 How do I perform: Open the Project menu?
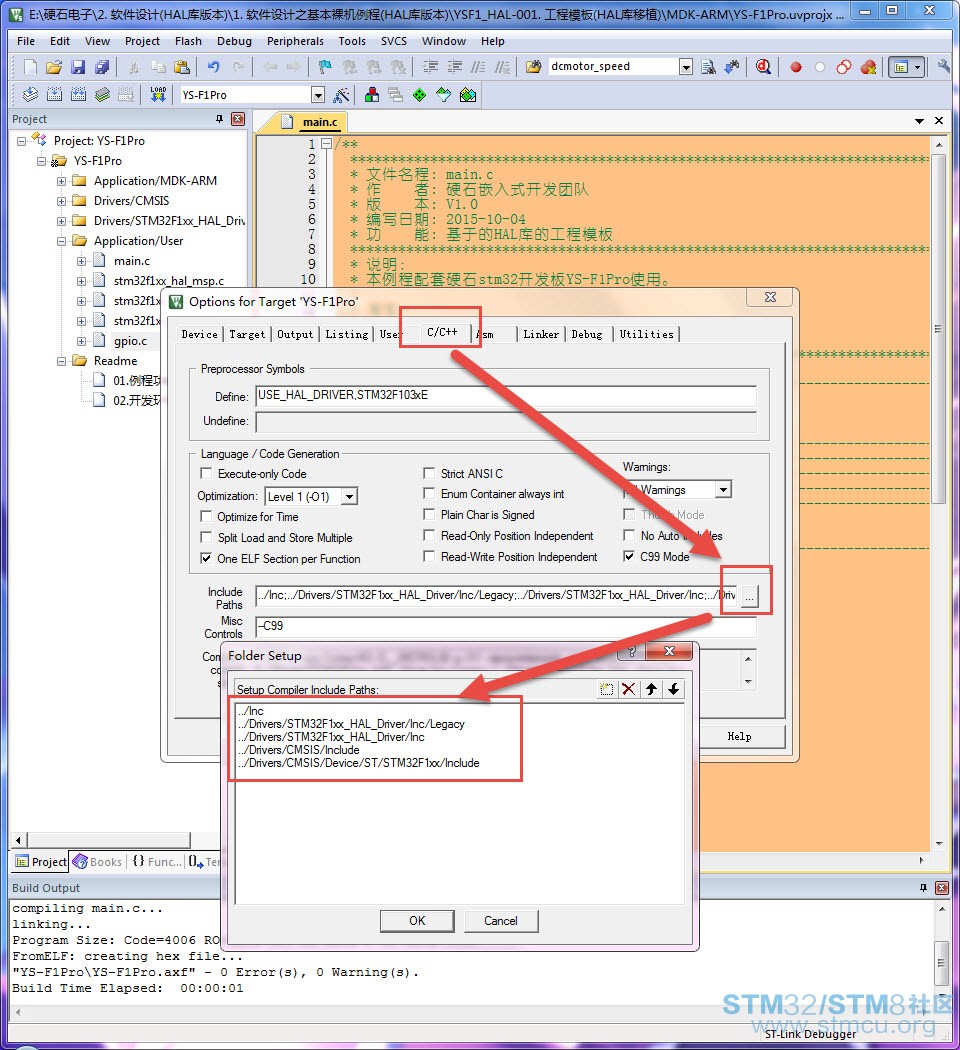pos(142,41)
